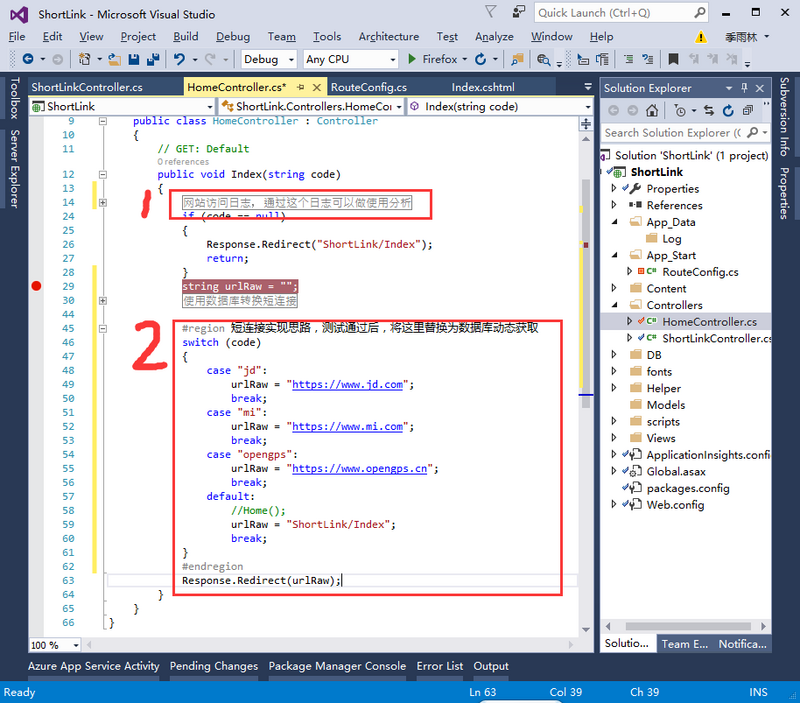The height and width of the screenshot is (703, 800).
Task: Open the Subversion Info side panel
Action: click(785, 116)
